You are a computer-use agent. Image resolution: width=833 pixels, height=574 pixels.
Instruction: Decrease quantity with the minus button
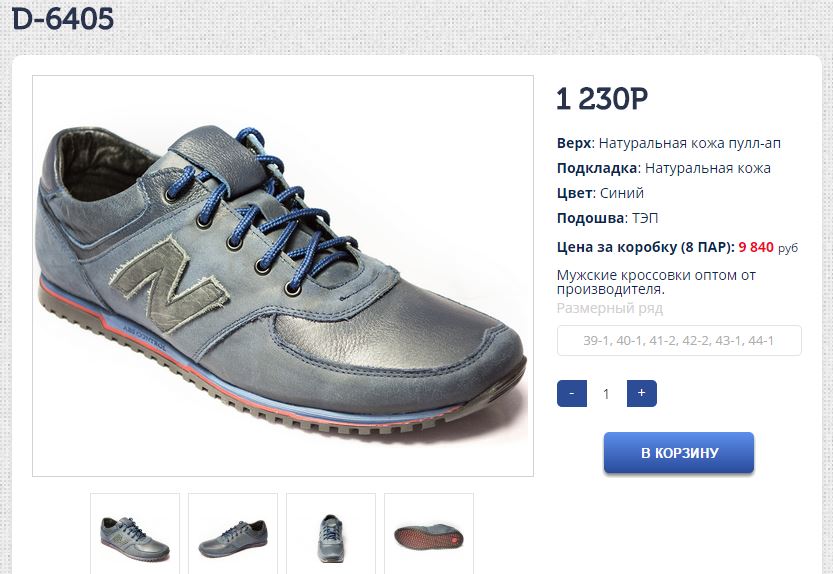[571, 394]
